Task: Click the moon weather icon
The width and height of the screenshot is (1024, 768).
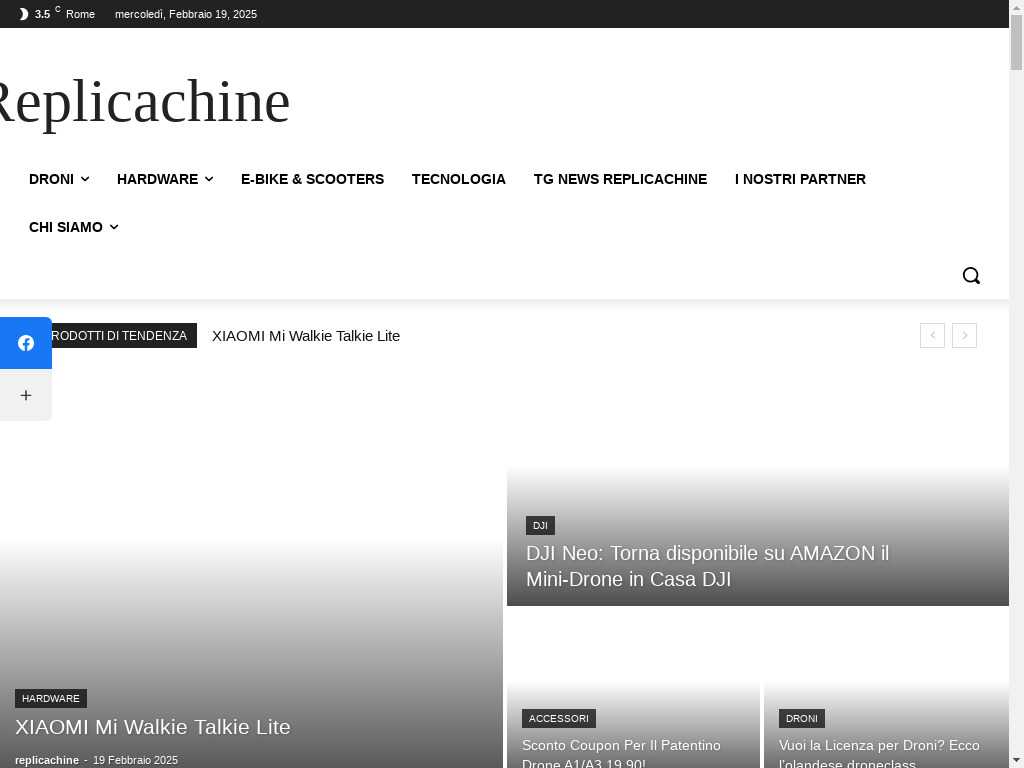Action: coord(24,14)
